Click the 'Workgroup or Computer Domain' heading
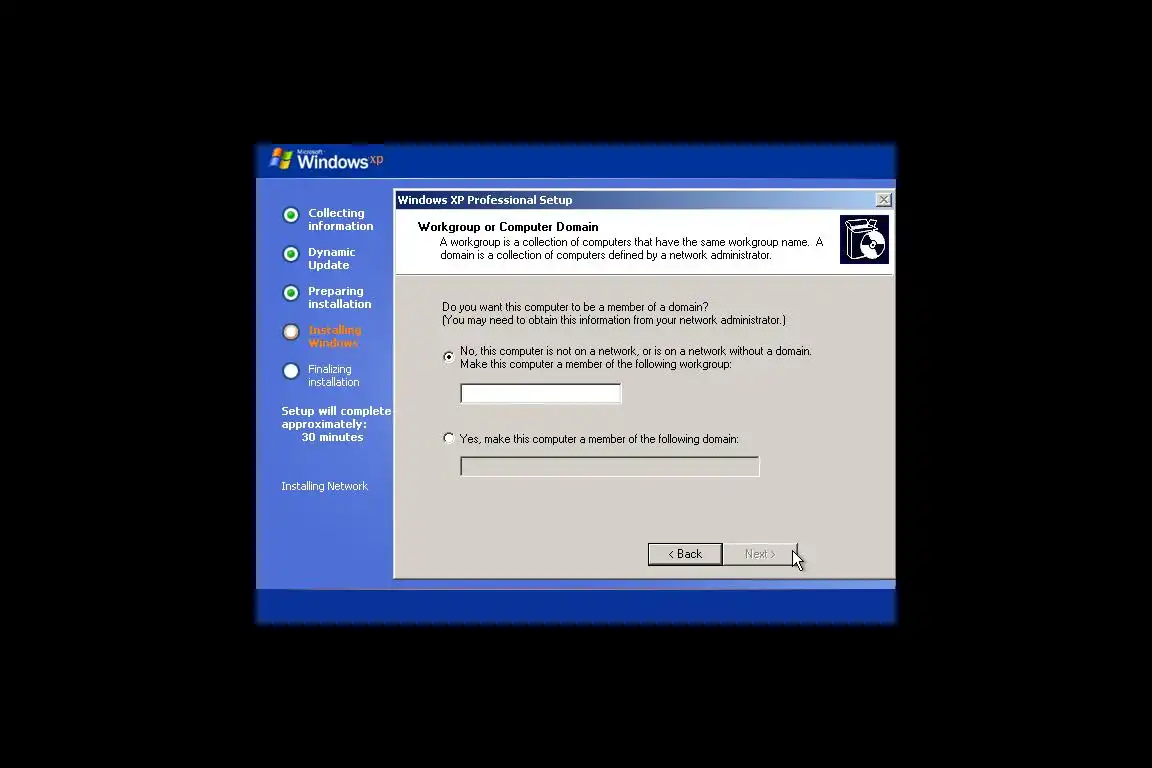 (x=508, y=227)
